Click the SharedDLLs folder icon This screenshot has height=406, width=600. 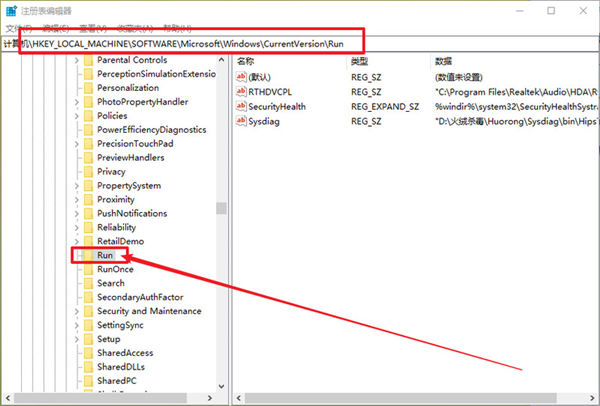pyautogui.click(x=88, y=367)
